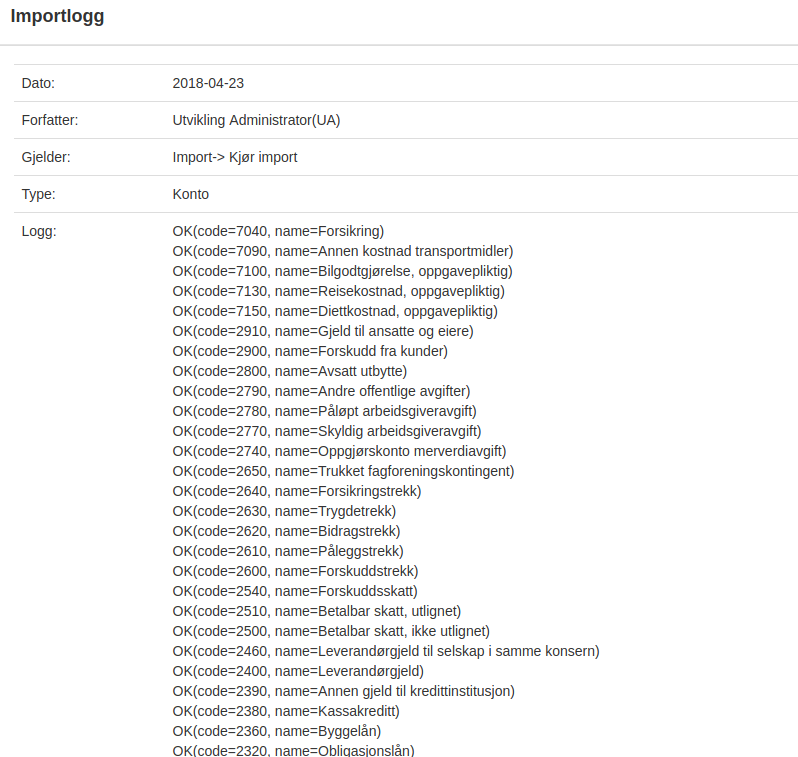Click the Forfatter label
The height and width of the screenshot is (757, 798).
[50, 121]
